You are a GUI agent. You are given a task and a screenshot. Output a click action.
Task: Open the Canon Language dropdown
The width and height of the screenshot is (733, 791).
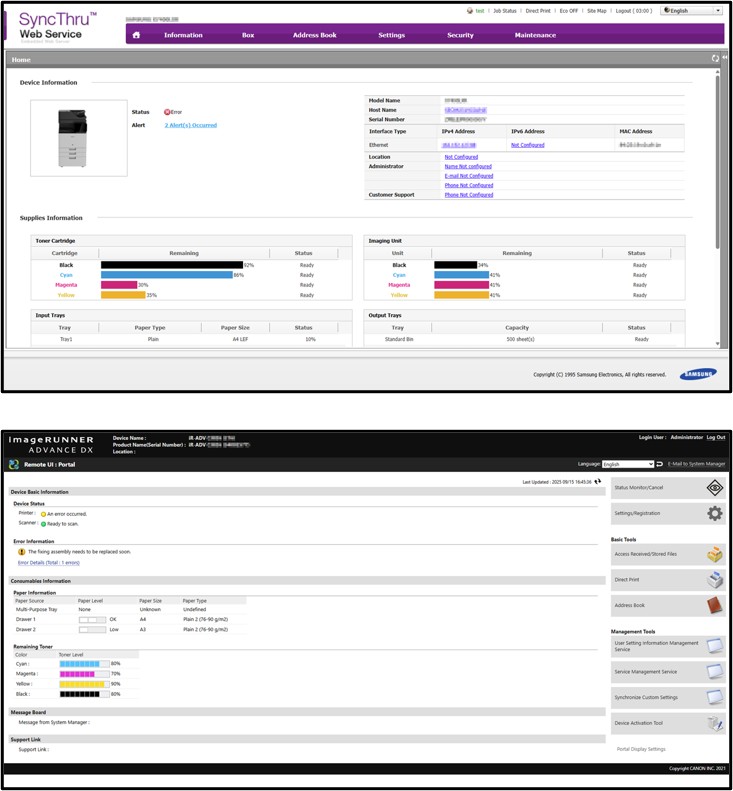coord(628,464)
